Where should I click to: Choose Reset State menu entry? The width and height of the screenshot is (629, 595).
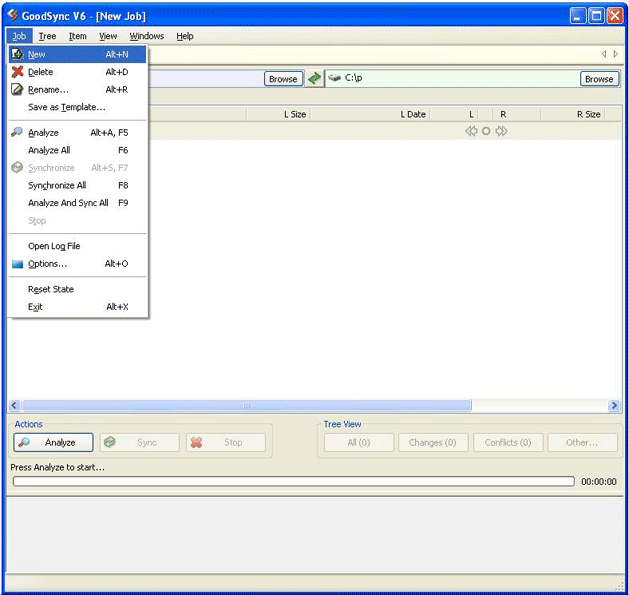click(x=77, y=290)
